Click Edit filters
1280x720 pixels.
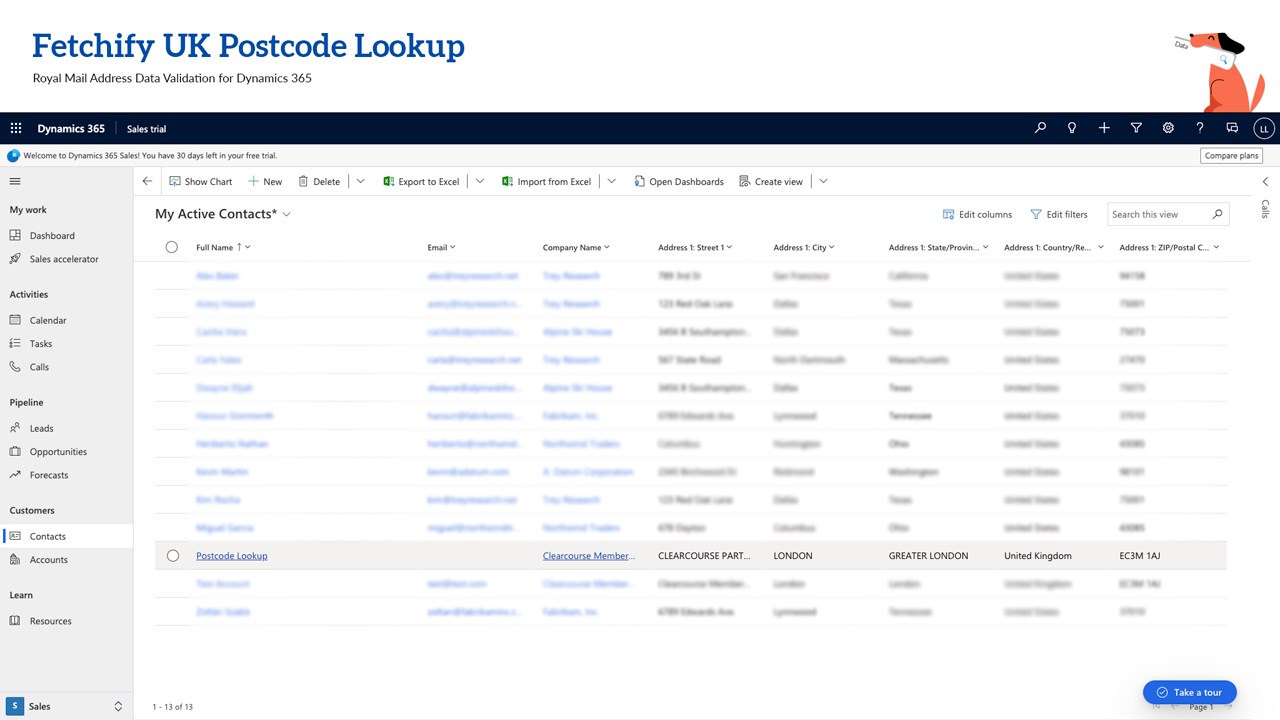[x=1059, y=214]
